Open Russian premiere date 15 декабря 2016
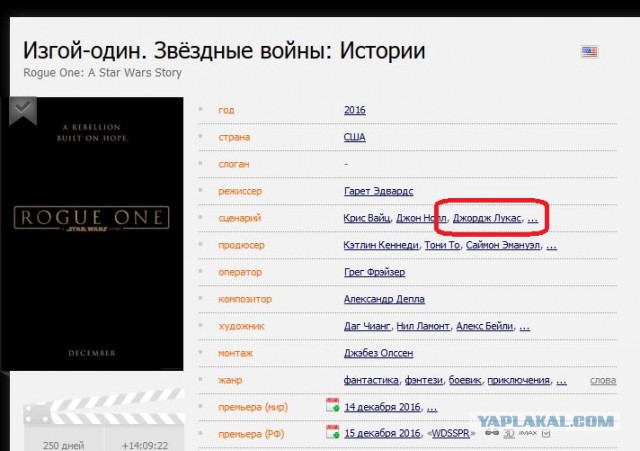The width and height of the screenshot is (640, 451). 382,433
